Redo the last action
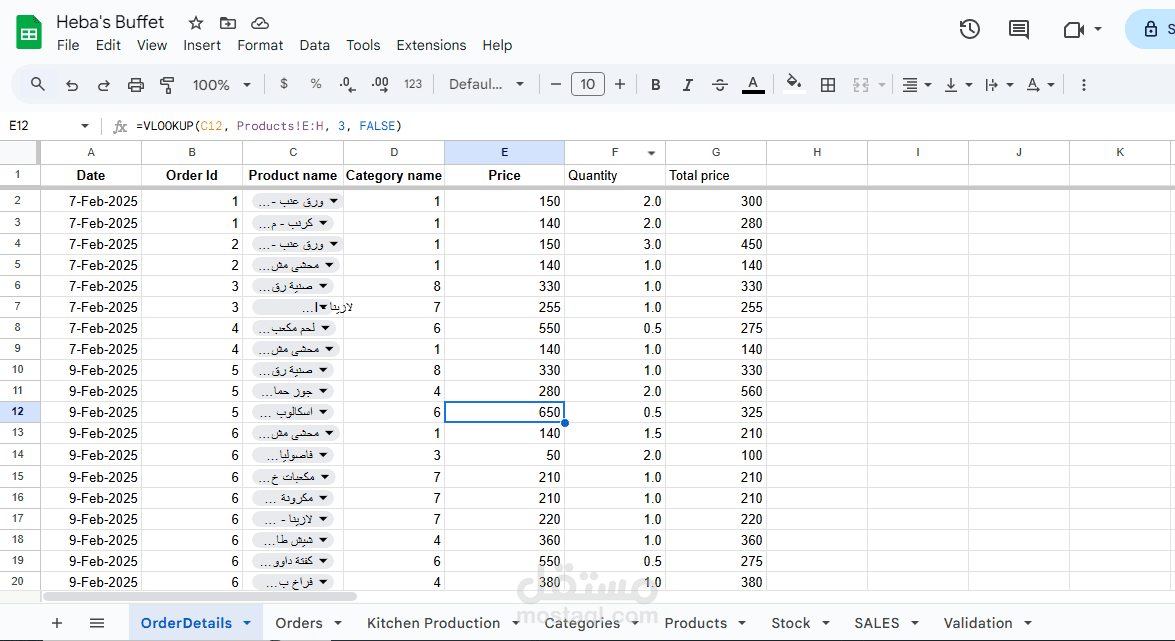This screenshot has width=1175, height=641. tap(103, 85)
